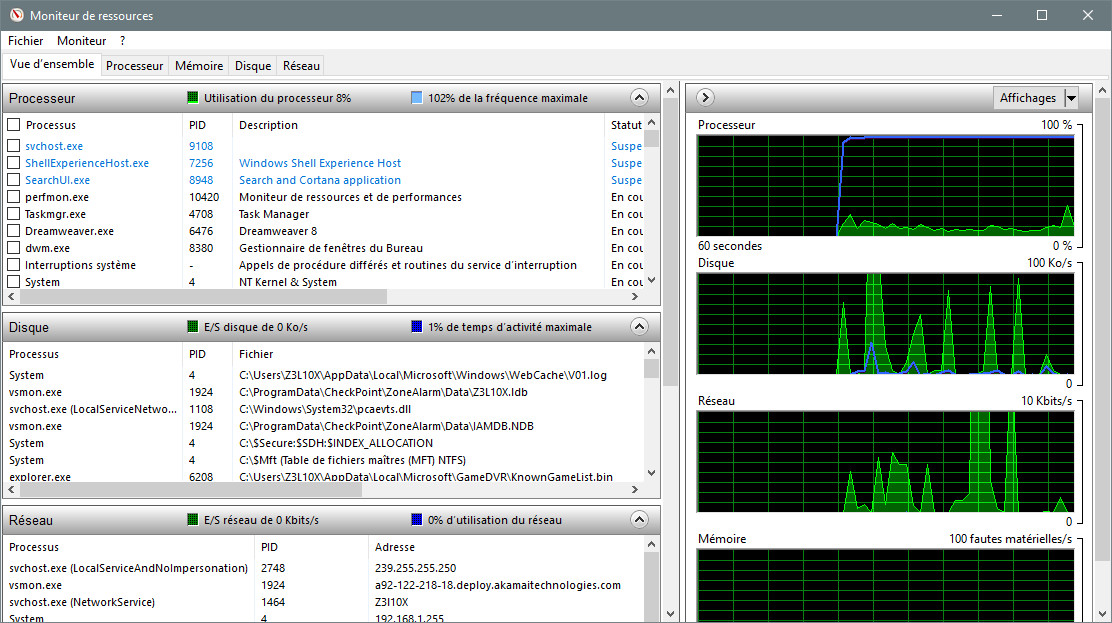Select the akamaitechnologies.com address row

498,585
